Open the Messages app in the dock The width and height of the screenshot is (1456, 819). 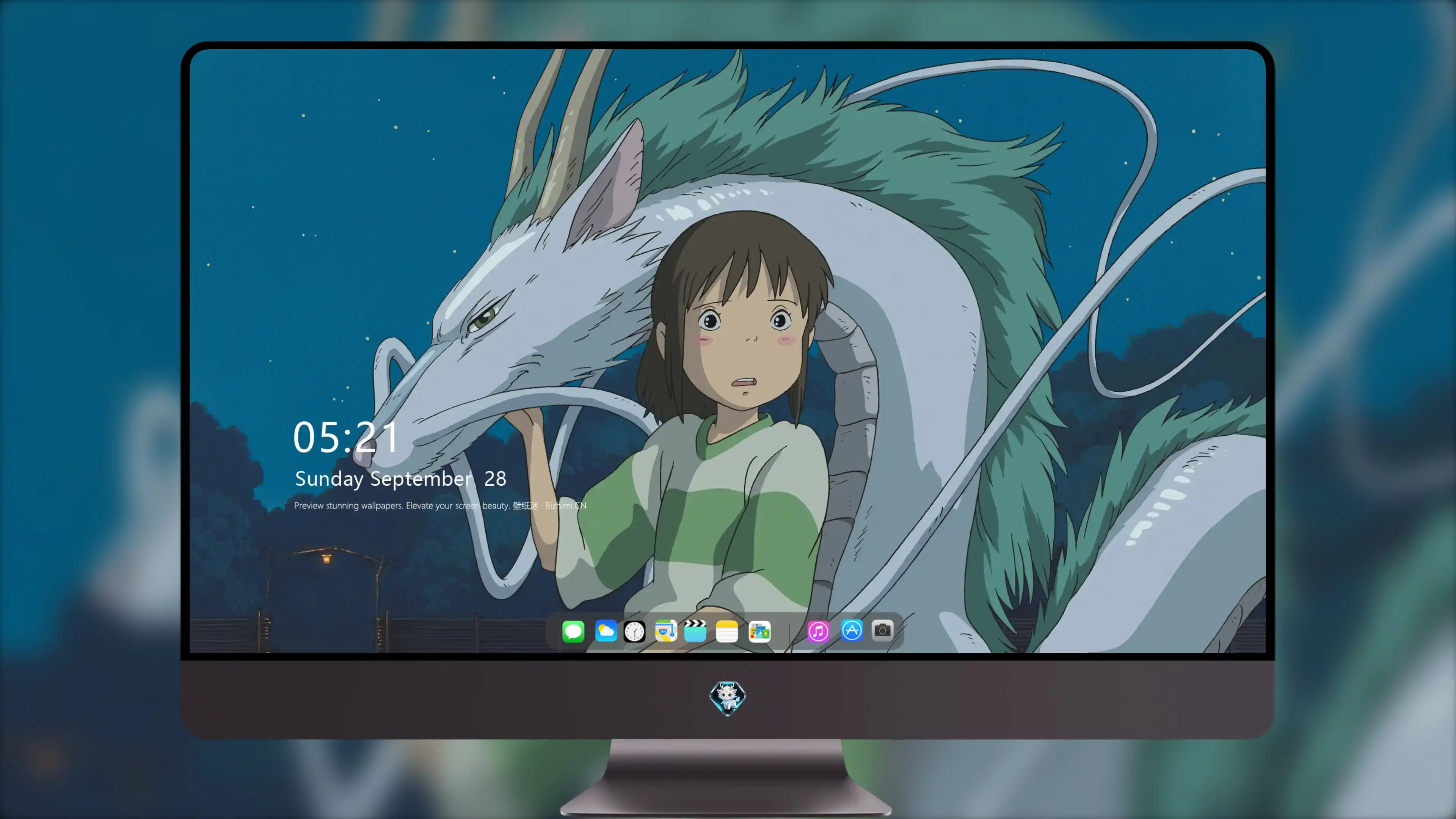click(x=573, y=631)
